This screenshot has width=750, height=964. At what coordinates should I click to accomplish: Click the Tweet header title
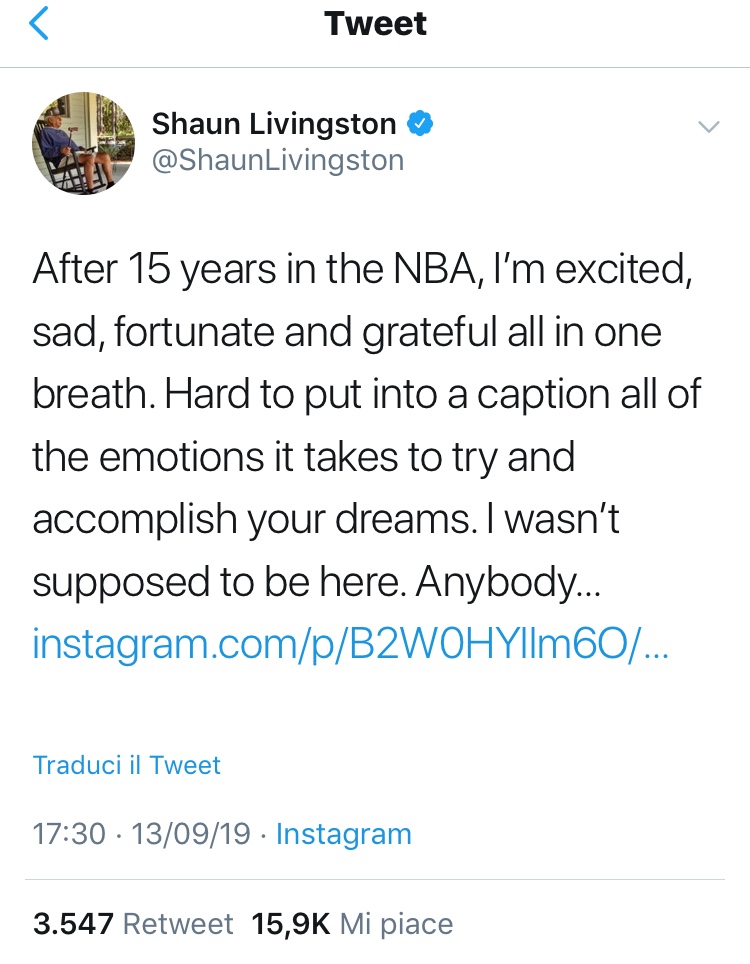pyautogui.click(x=375, y=24)
